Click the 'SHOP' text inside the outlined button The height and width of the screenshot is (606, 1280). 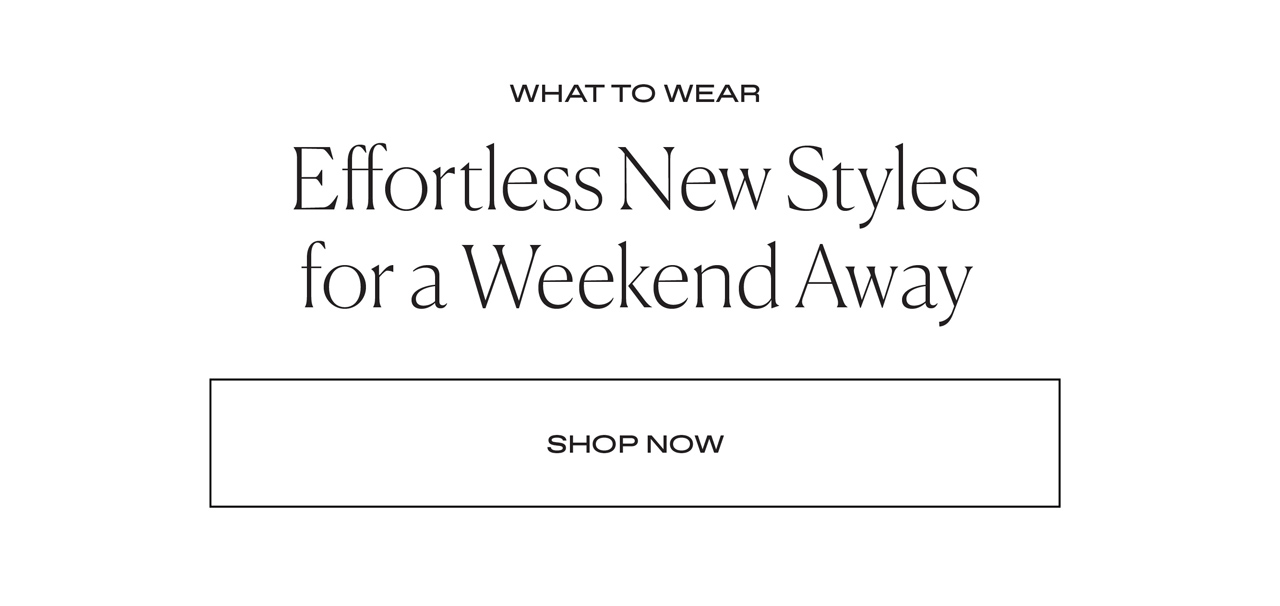(591, 445)
